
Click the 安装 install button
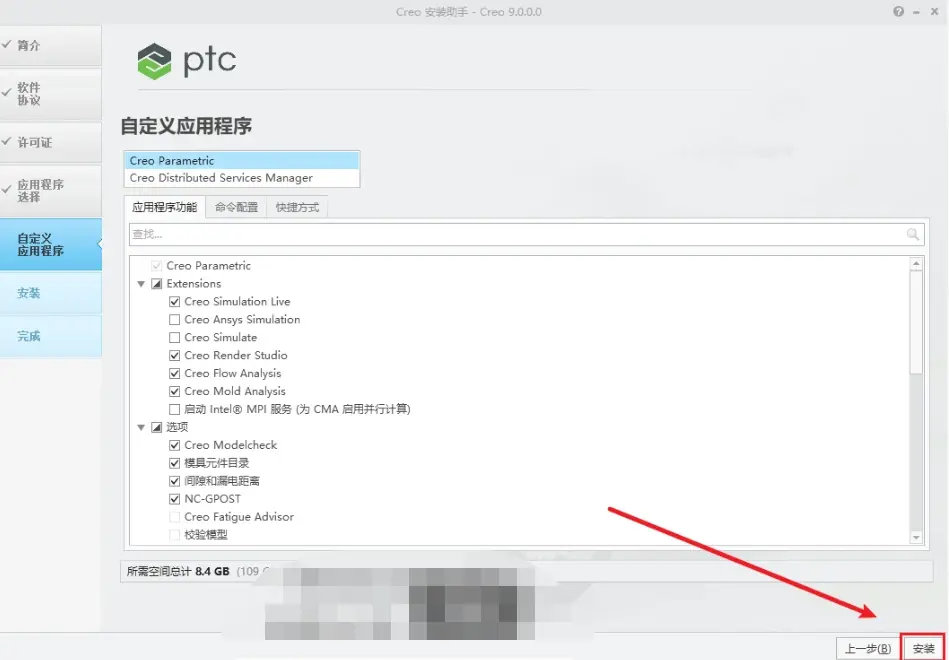coord(923,648)
